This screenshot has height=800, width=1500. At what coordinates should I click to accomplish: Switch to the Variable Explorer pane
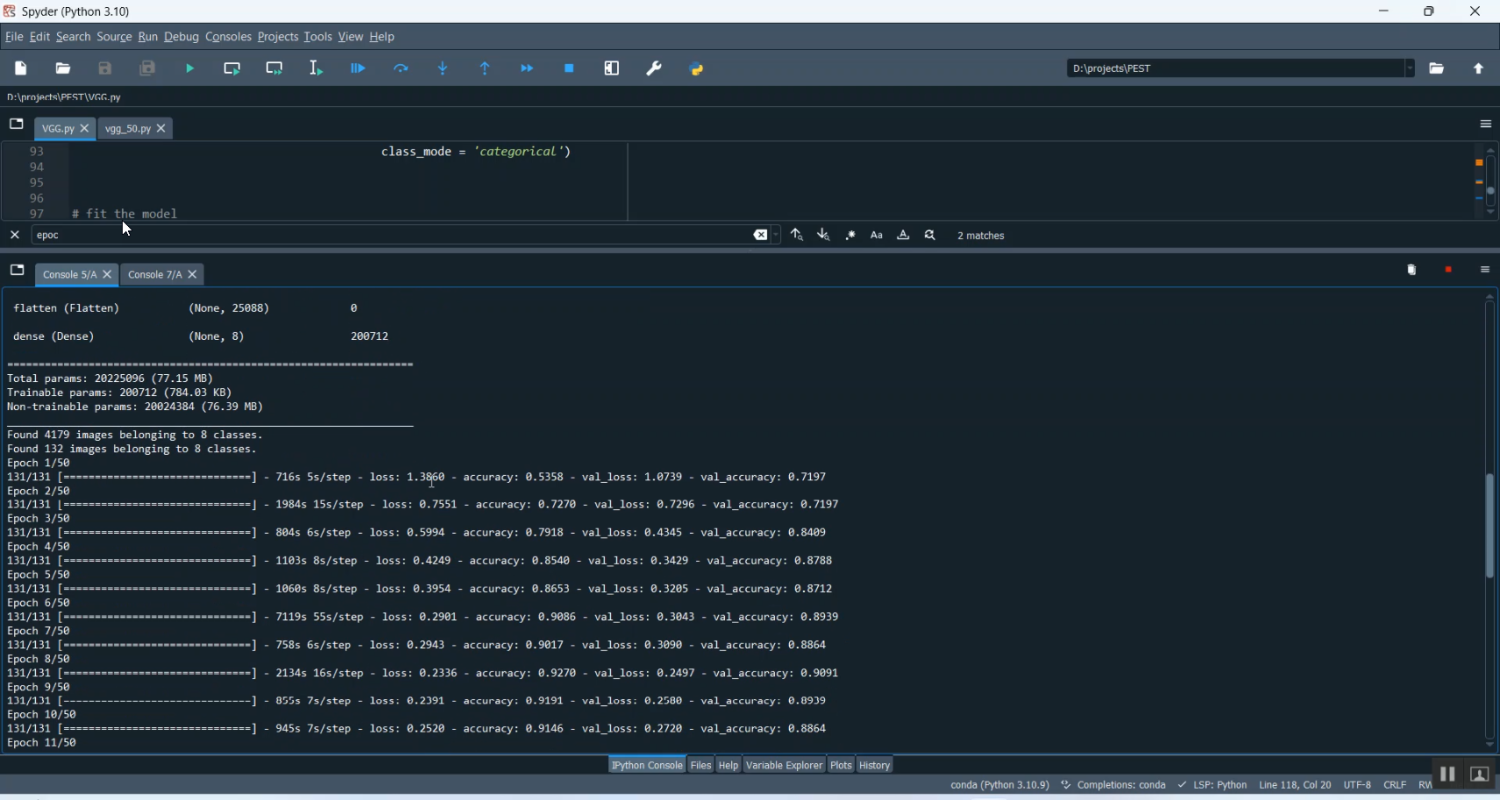point(784,766)
